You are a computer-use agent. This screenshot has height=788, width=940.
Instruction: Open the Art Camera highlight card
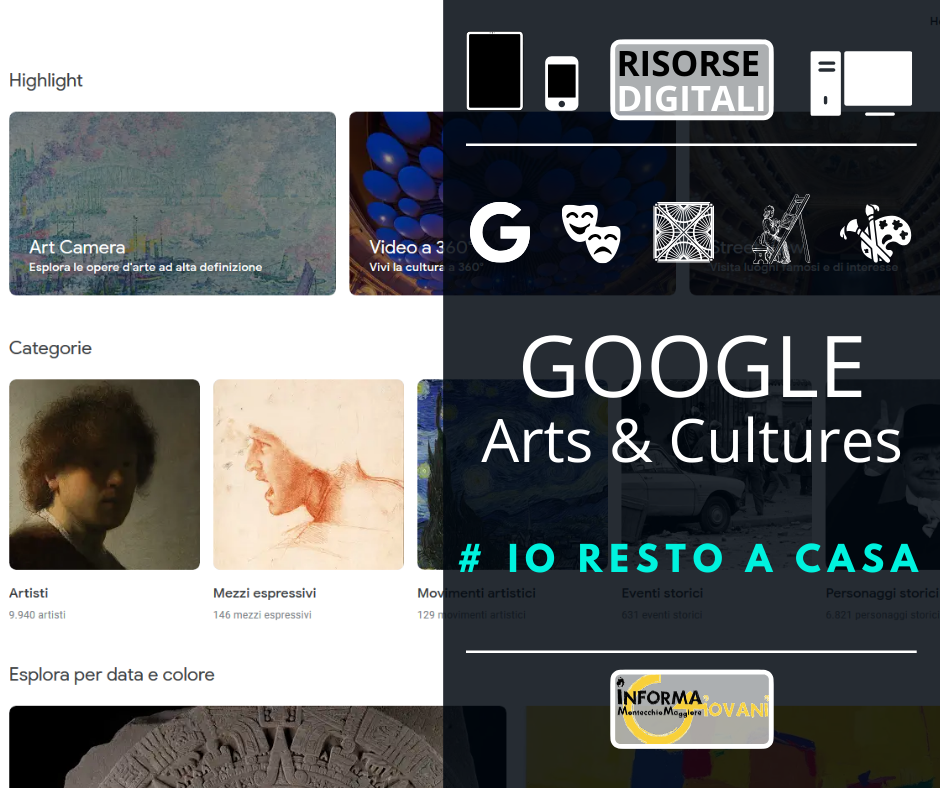tap(173, 203)
